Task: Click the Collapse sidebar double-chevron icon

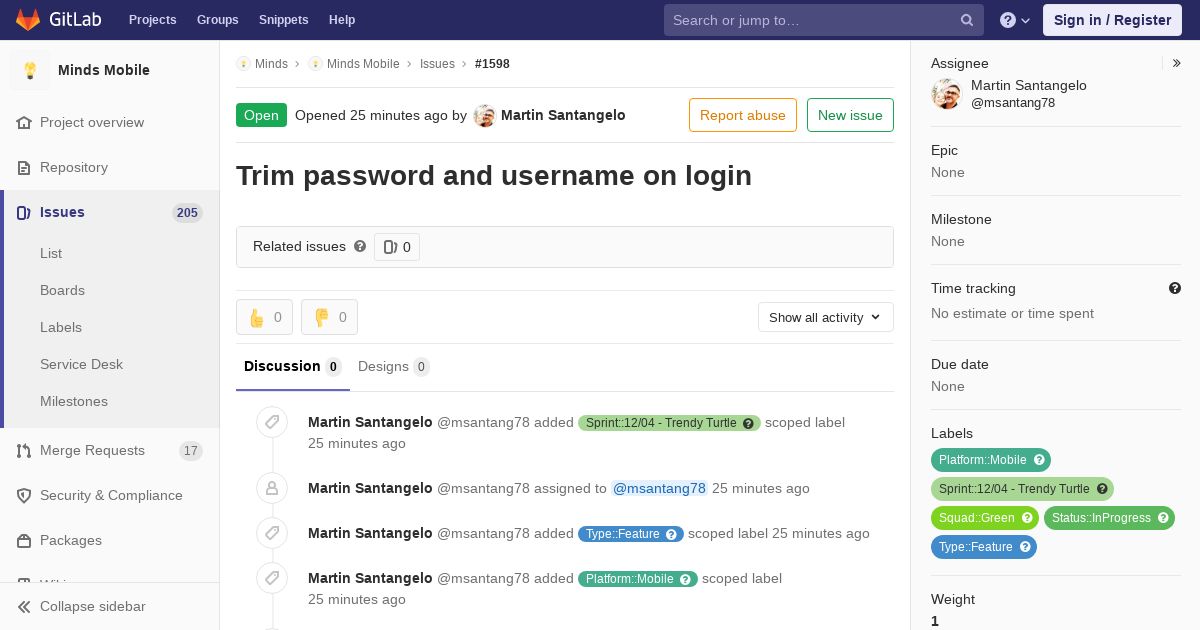Action: [24, 607]
